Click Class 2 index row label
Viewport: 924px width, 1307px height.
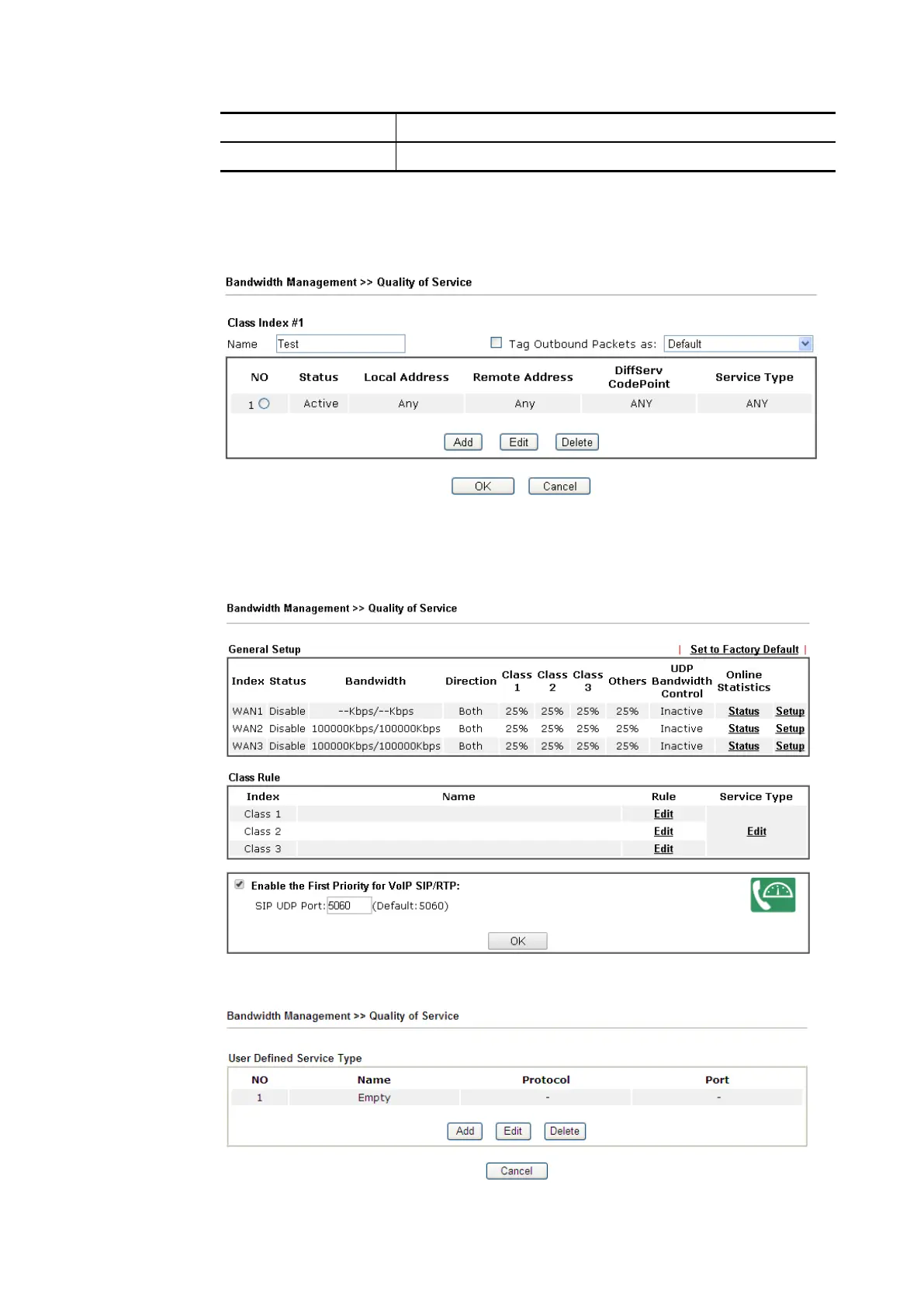(x=262, y=831)
